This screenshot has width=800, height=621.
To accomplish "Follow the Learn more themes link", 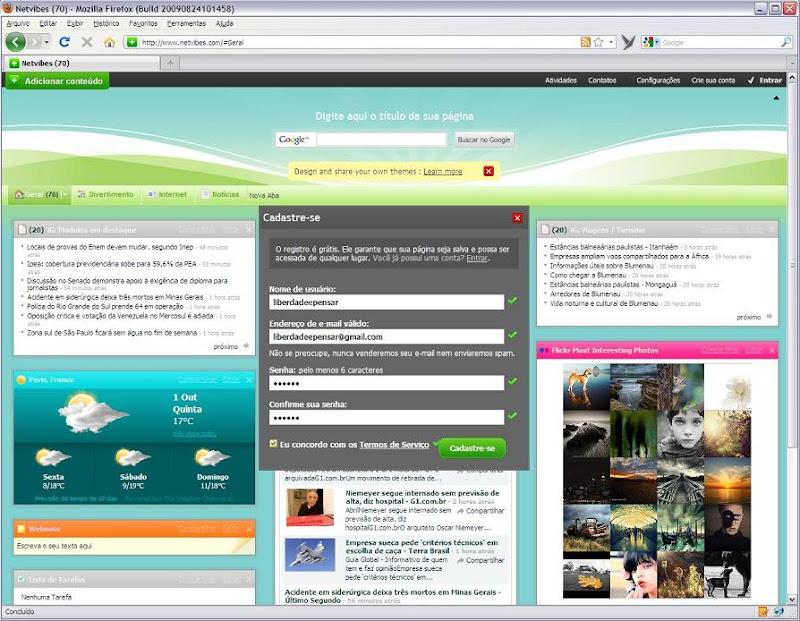I will (442, 171).
